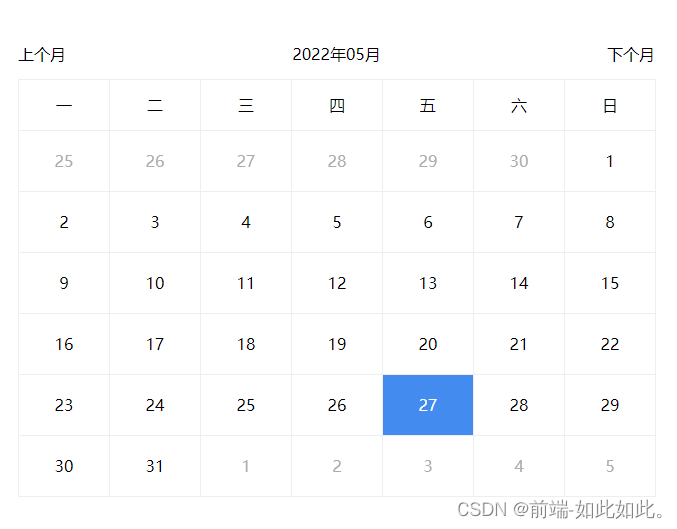Choose May 25 in the 三 column
Screen dimensions: 677x529
(x=246, y=405)
